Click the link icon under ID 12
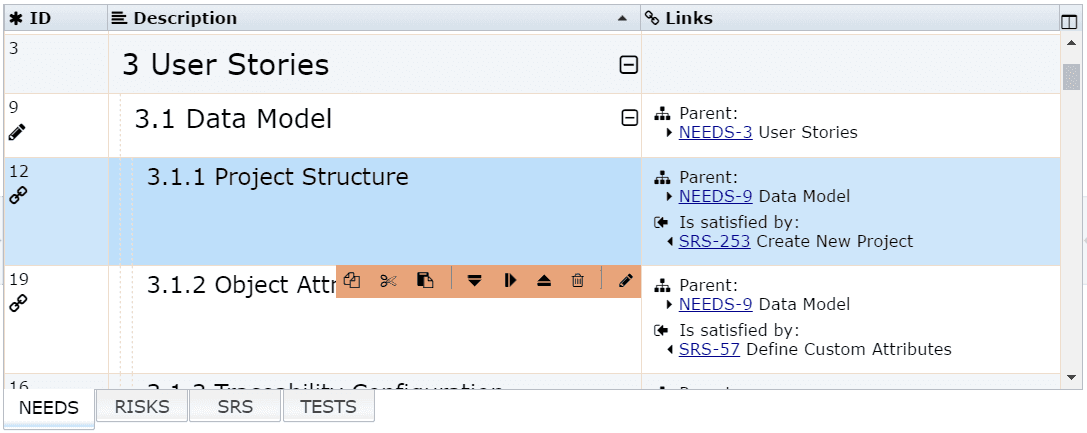 (19, 195)
